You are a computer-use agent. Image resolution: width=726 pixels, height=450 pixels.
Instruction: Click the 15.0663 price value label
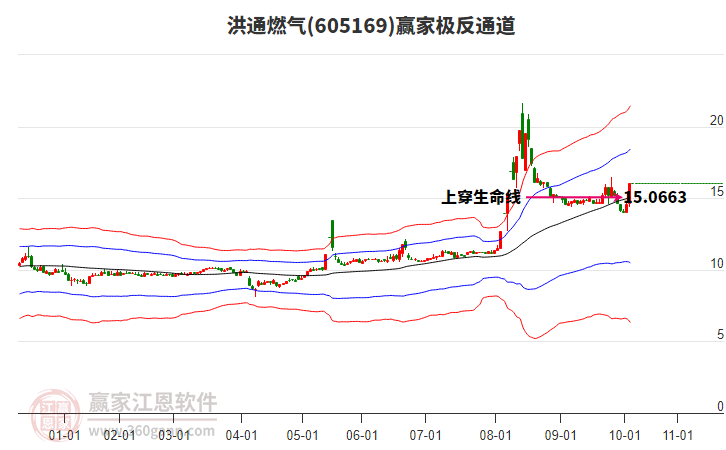pyautogui.click(x=656, y=197)
